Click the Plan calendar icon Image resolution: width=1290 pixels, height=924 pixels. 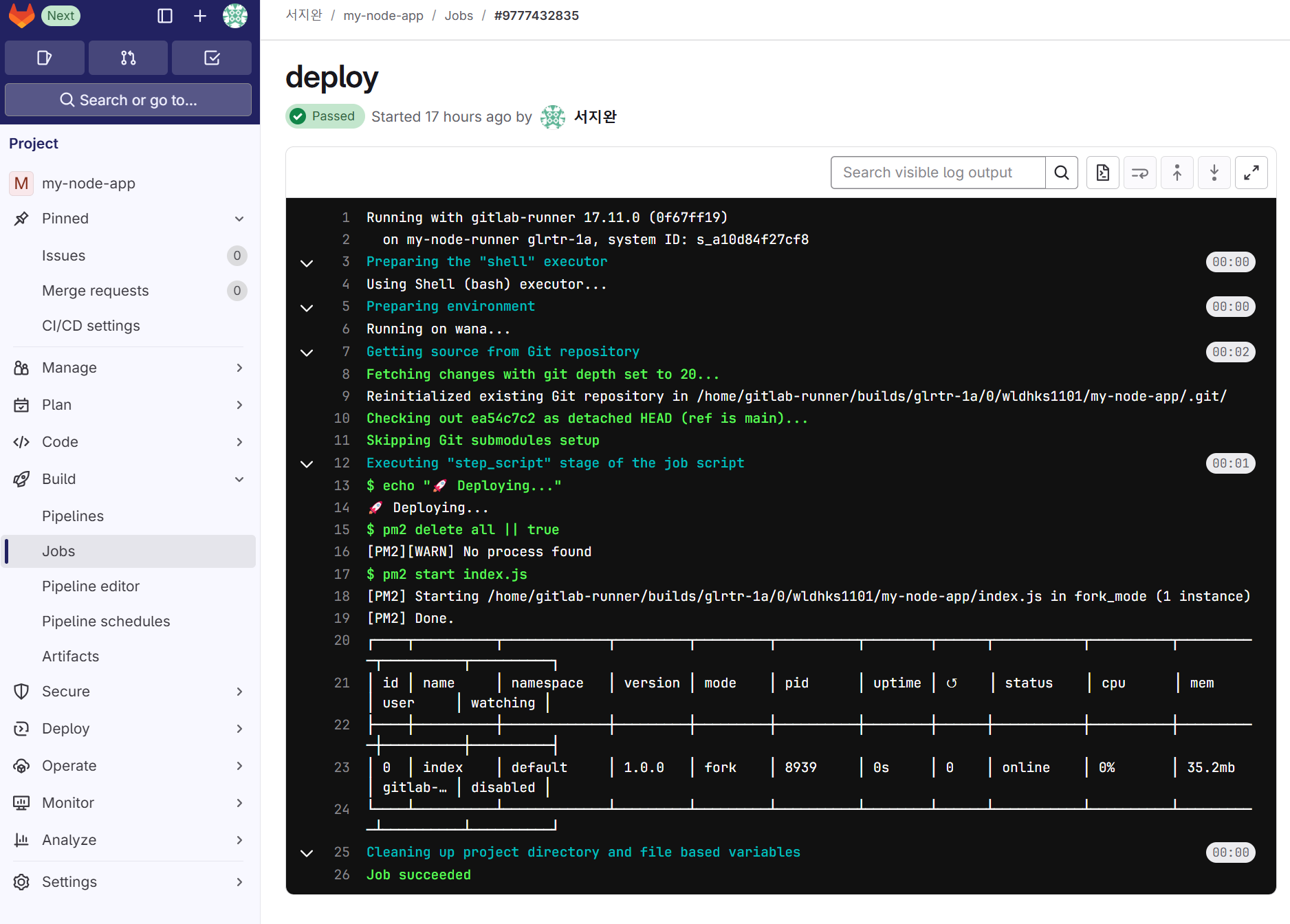point(21,405)
